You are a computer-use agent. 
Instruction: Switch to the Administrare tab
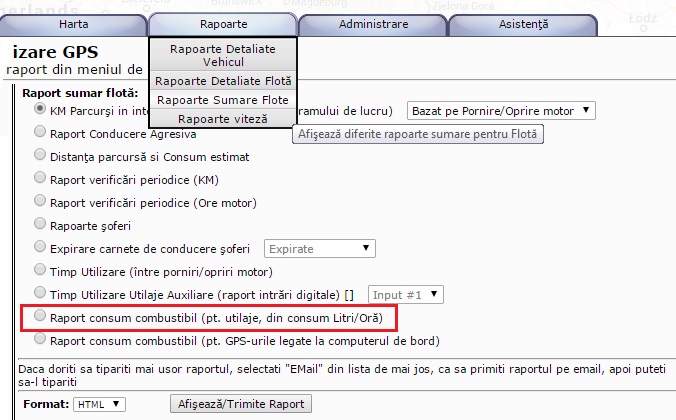tap(372, 22)
